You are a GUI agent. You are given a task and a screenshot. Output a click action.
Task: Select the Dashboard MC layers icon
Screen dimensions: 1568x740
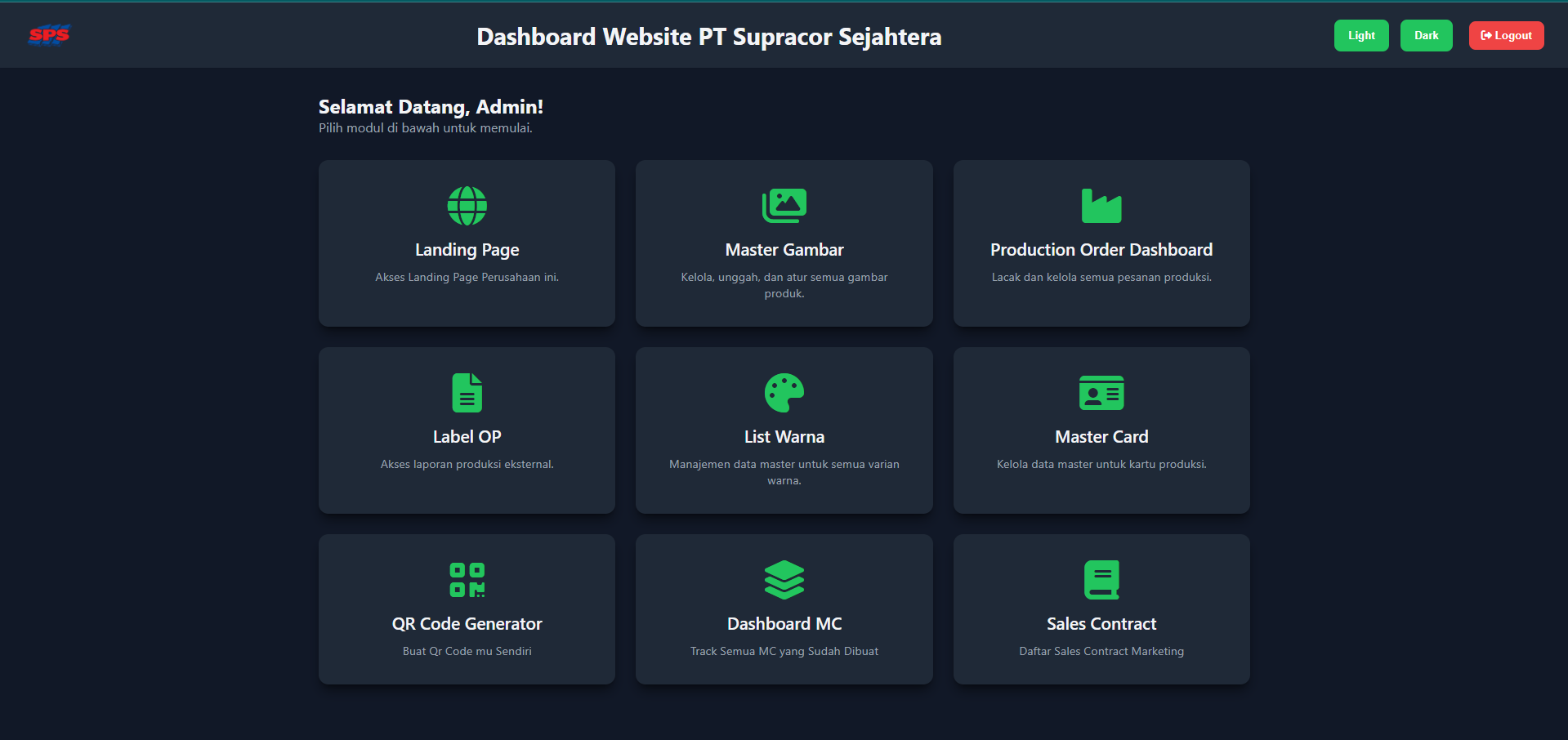[784, 580]
